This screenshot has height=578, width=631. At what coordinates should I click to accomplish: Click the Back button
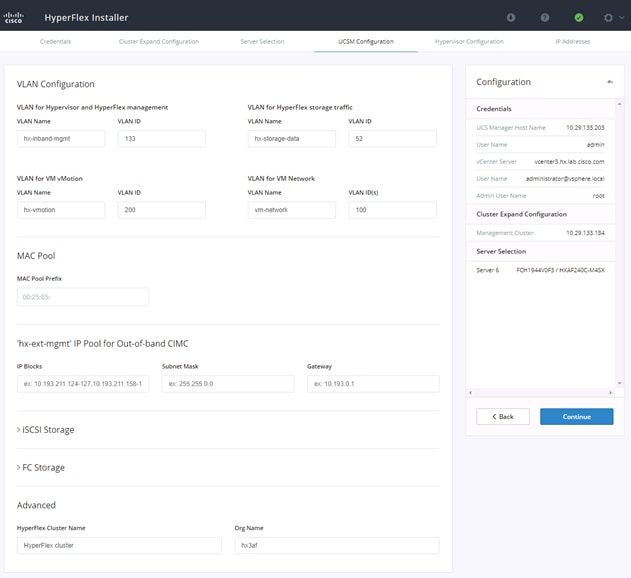click(x=503, y=417)
